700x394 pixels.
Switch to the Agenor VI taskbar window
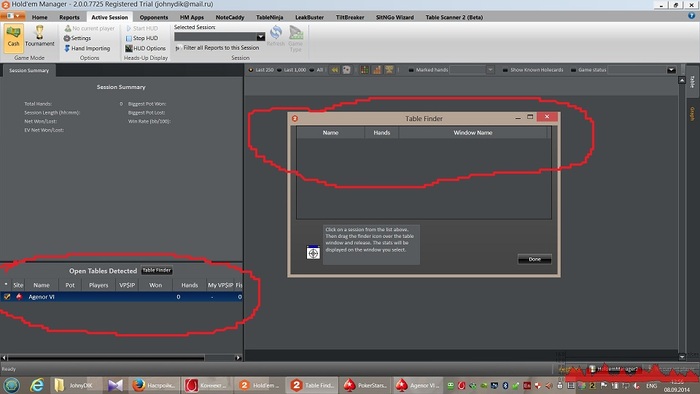418,385
